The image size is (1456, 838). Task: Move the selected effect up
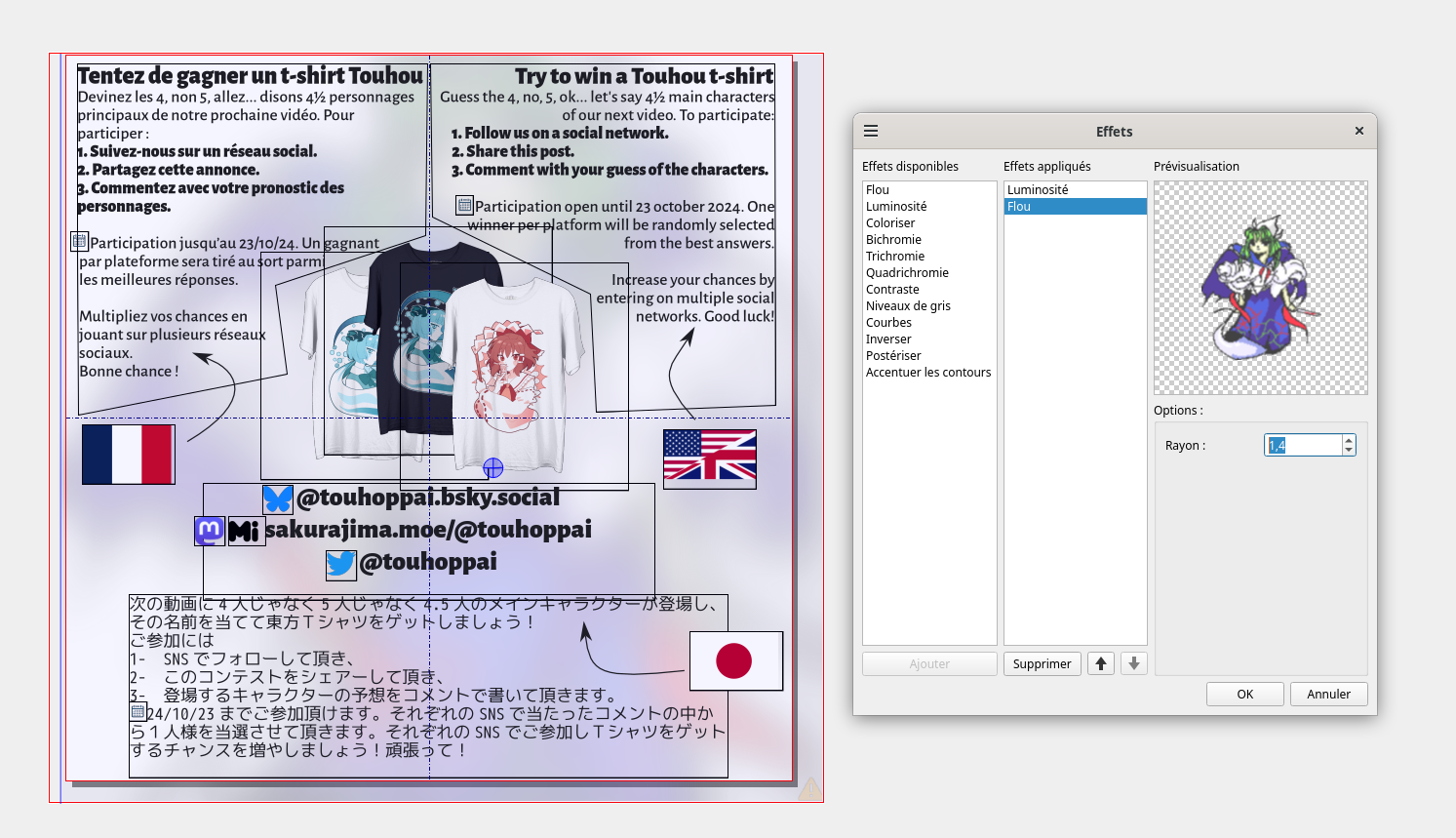pyautogui.click(x=1101, y=663)
